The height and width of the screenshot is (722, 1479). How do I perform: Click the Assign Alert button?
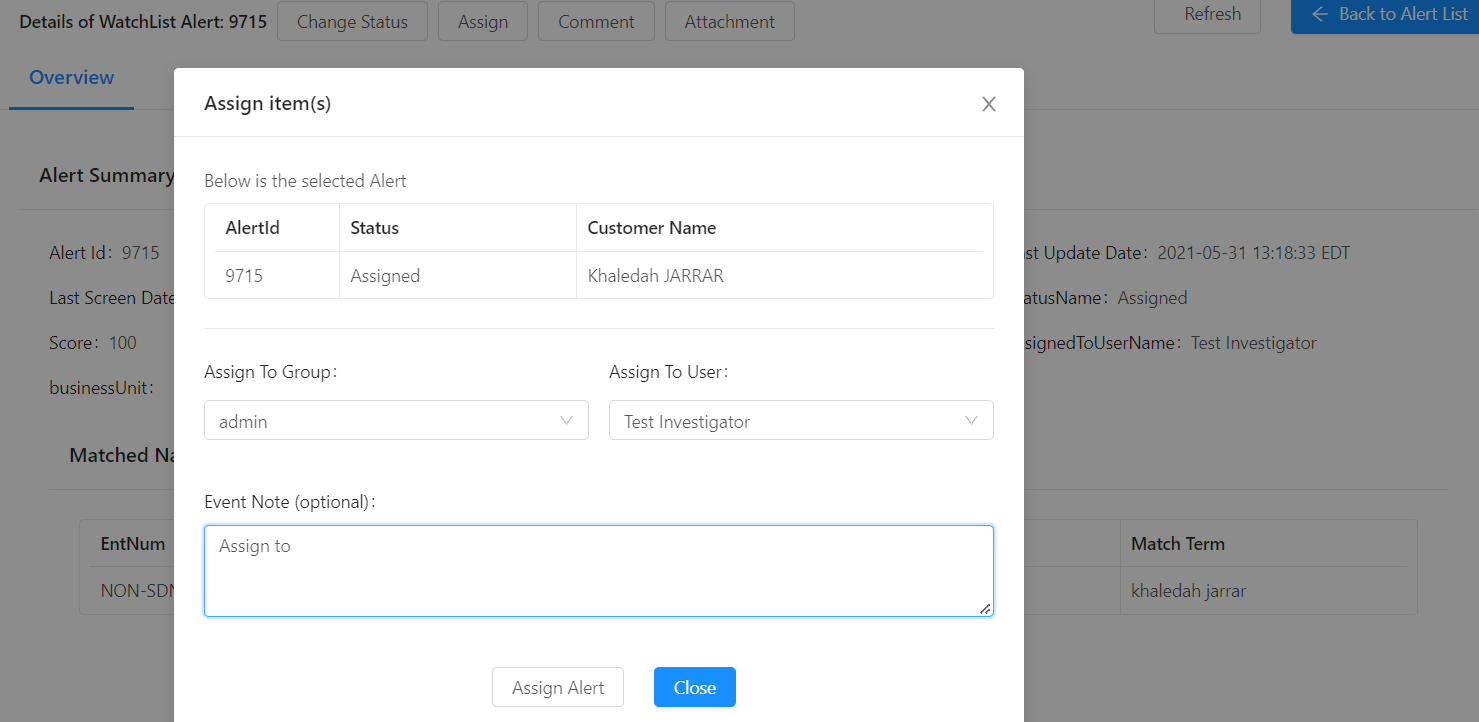click(558, 687)
